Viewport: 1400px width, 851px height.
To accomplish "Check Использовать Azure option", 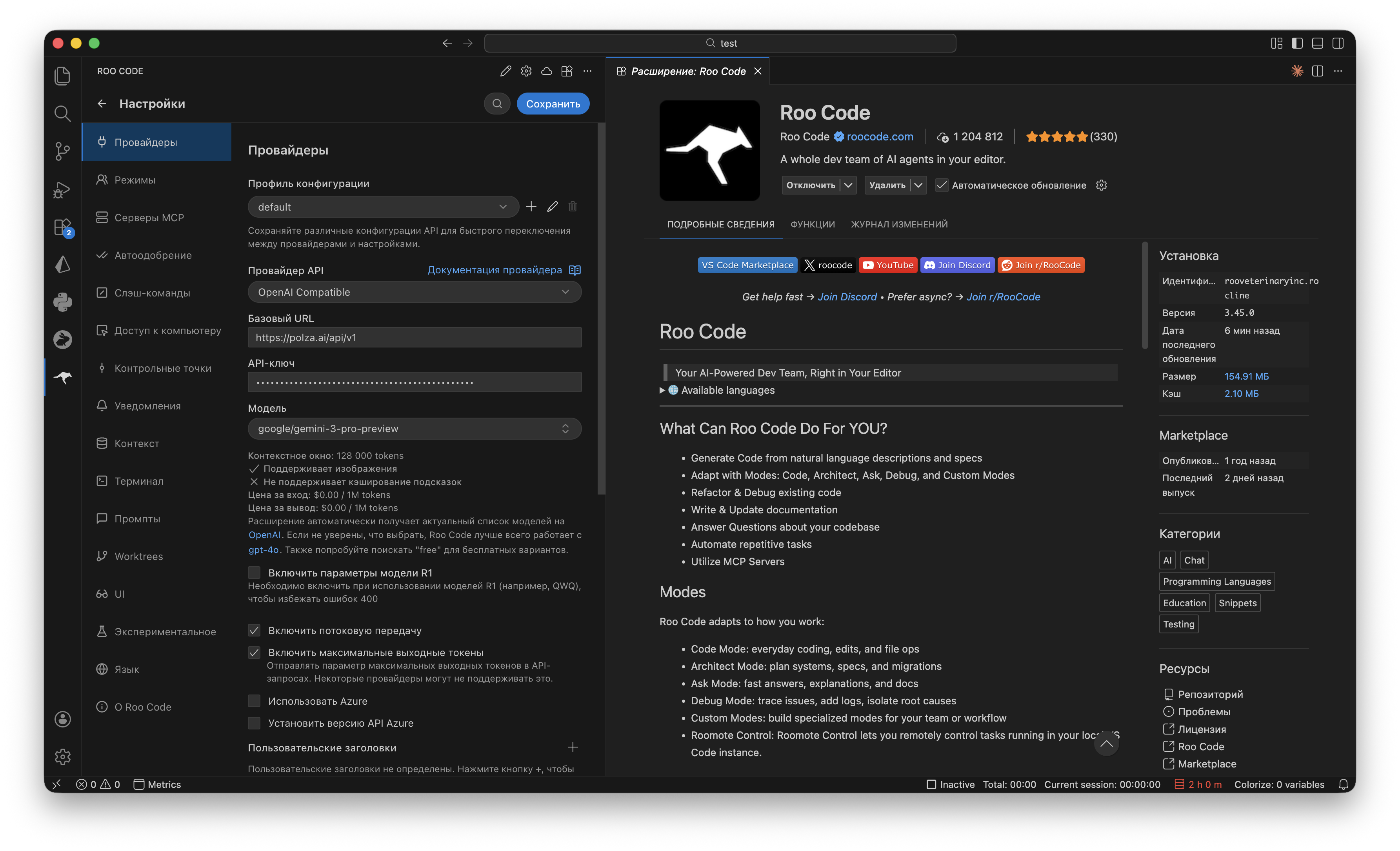I will coord(254,701).
